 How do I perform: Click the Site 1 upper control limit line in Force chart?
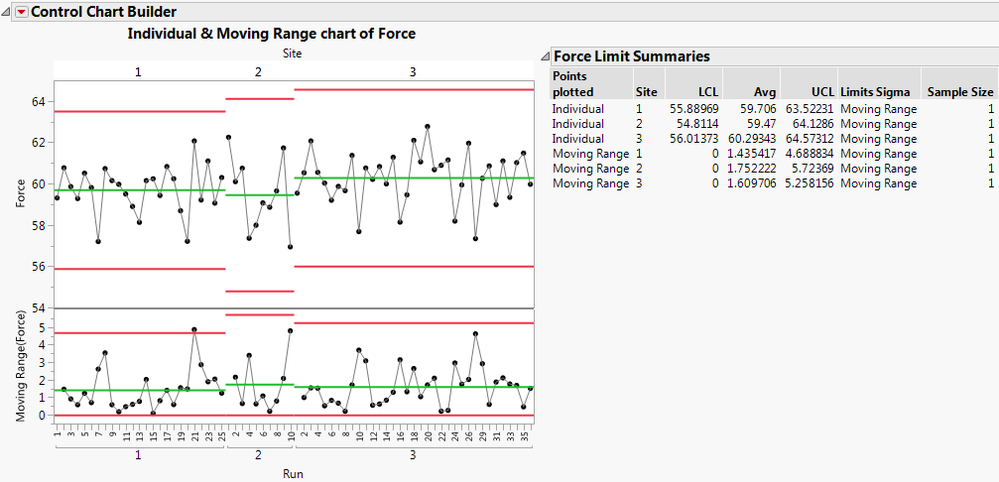click(140, 111)
